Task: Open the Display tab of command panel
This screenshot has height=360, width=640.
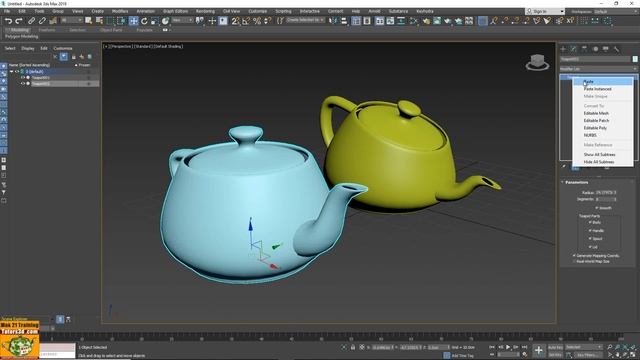Action: coord(606,49)
